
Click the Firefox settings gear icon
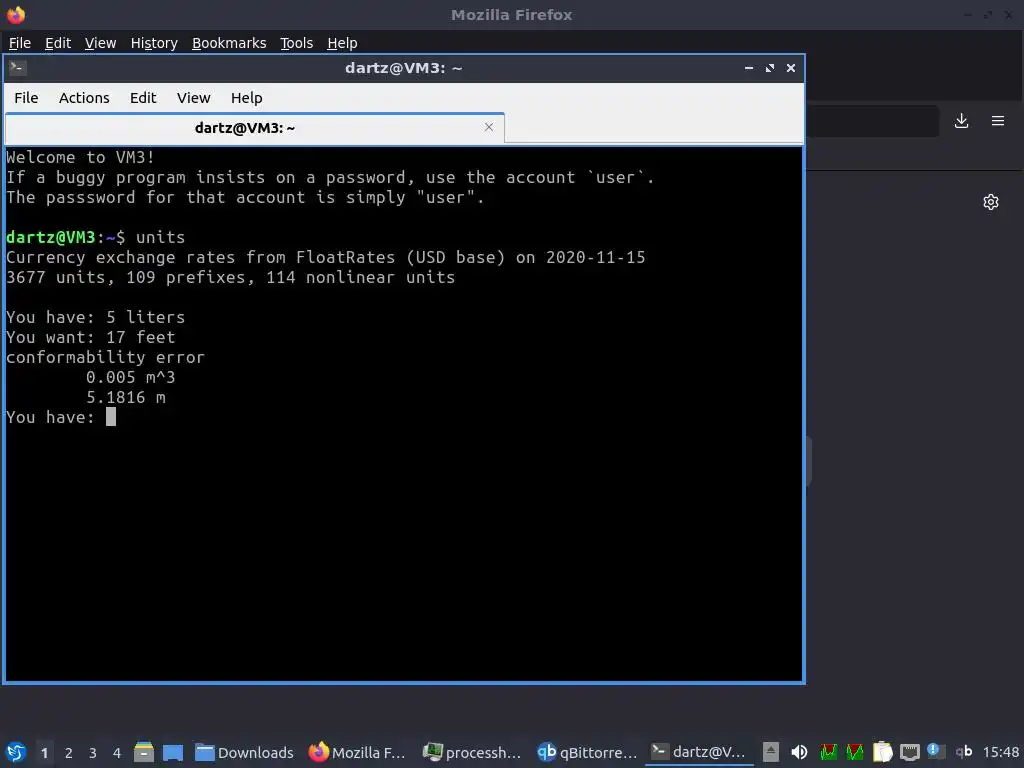[x=991, y=202]
